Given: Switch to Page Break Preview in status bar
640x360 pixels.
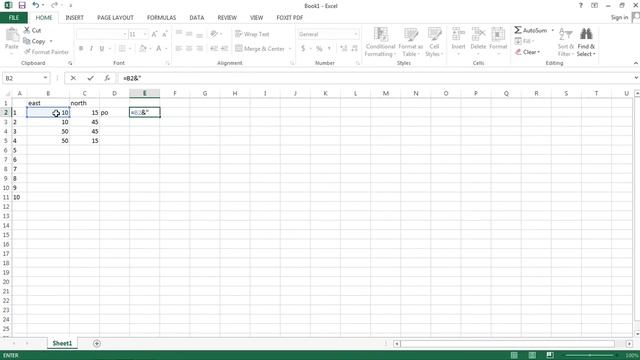Looking at the screenshot, I should click(550, 355).
